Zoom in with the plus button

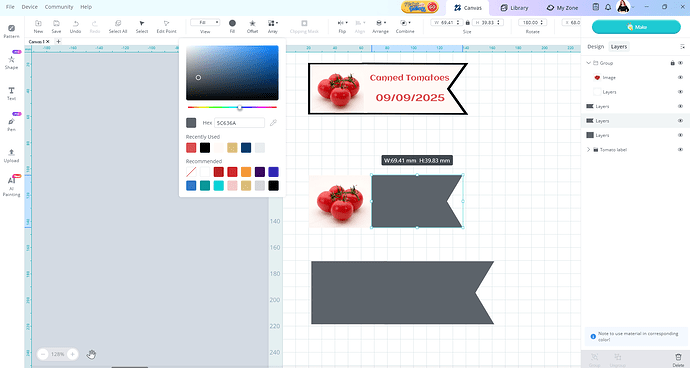click(73, 354)
